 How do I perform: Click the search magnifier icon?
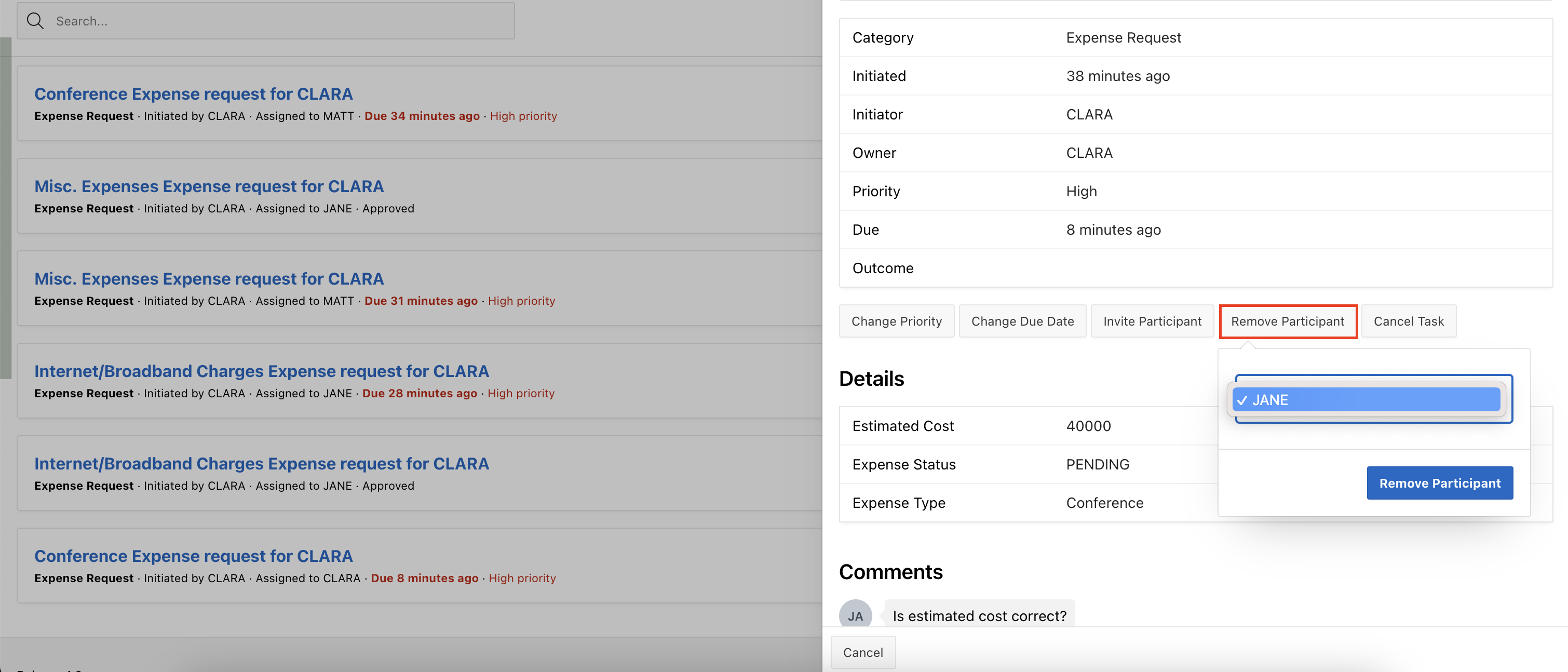pyautogui.click(x=35, y=21)
